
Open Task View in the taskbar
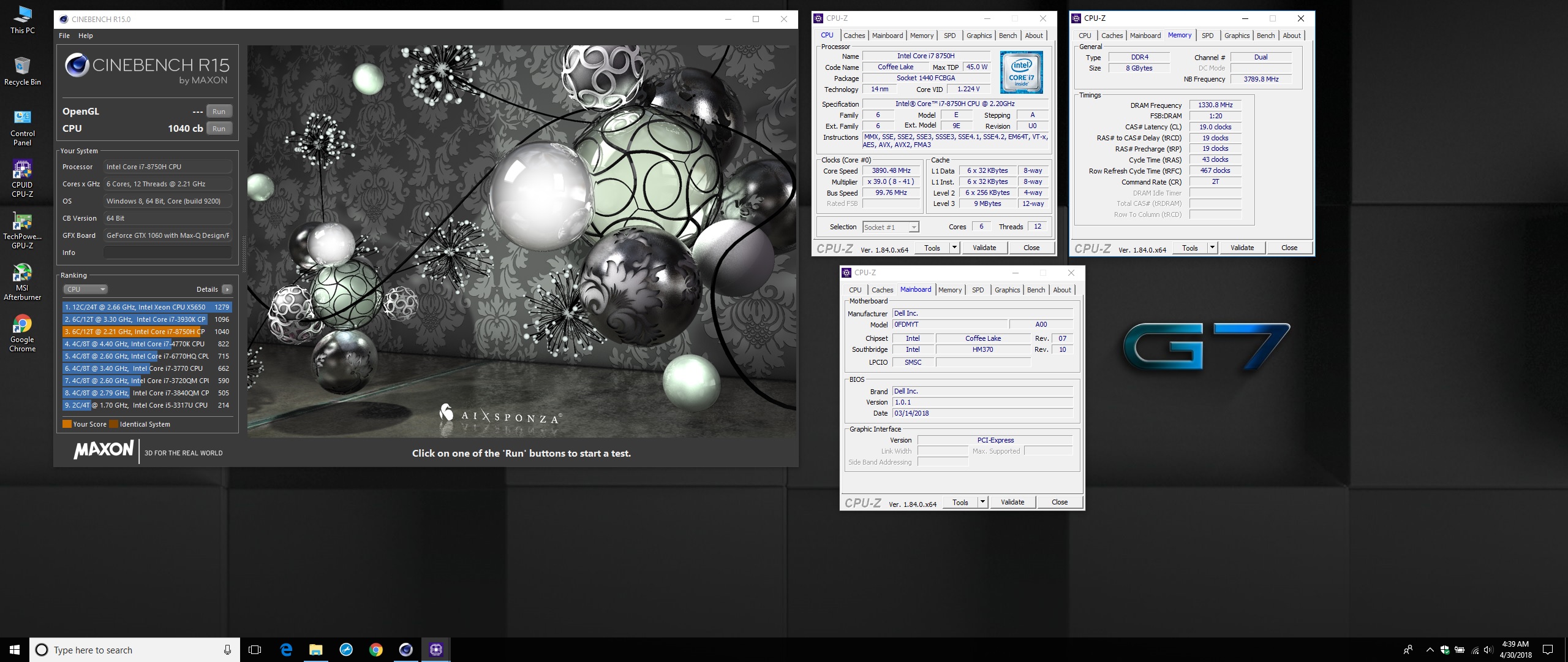[255, 650]
